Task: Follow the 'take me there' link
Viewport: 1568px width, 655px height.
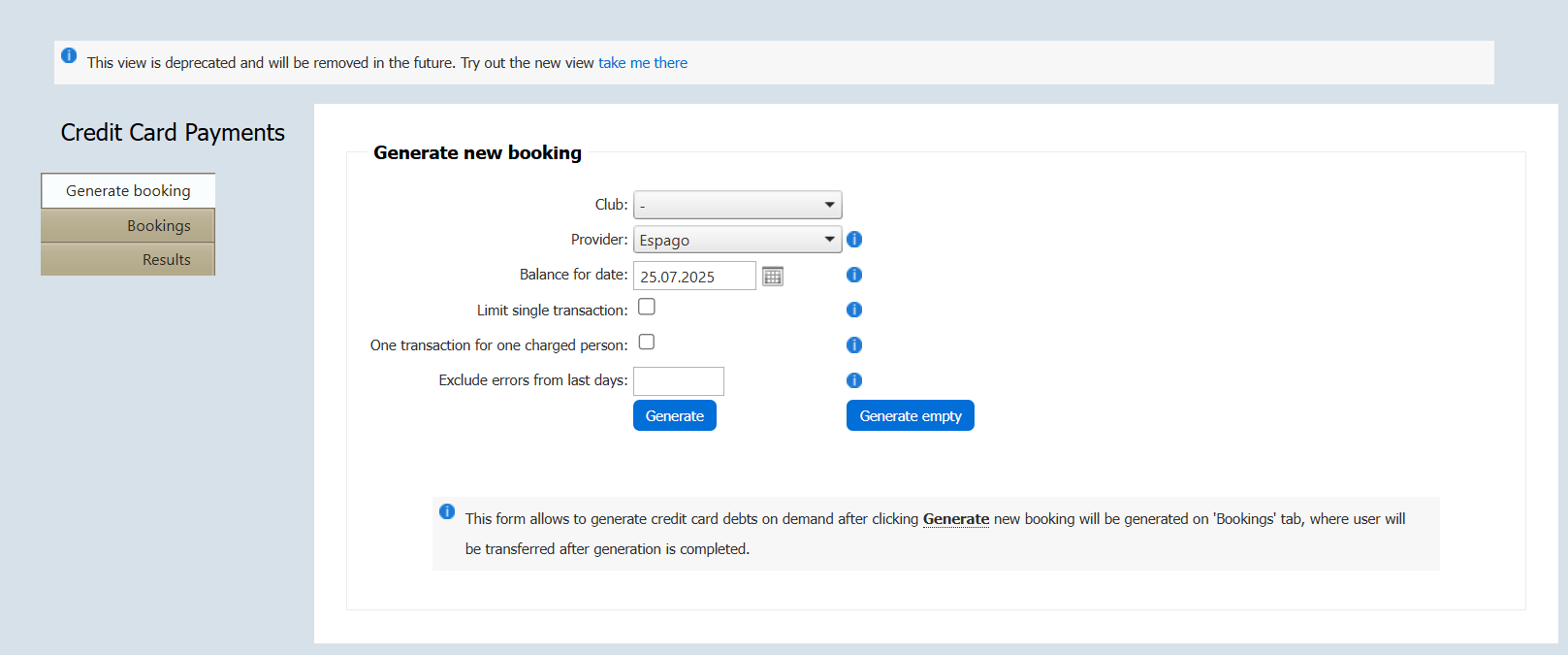Action: tap(642, 63)
